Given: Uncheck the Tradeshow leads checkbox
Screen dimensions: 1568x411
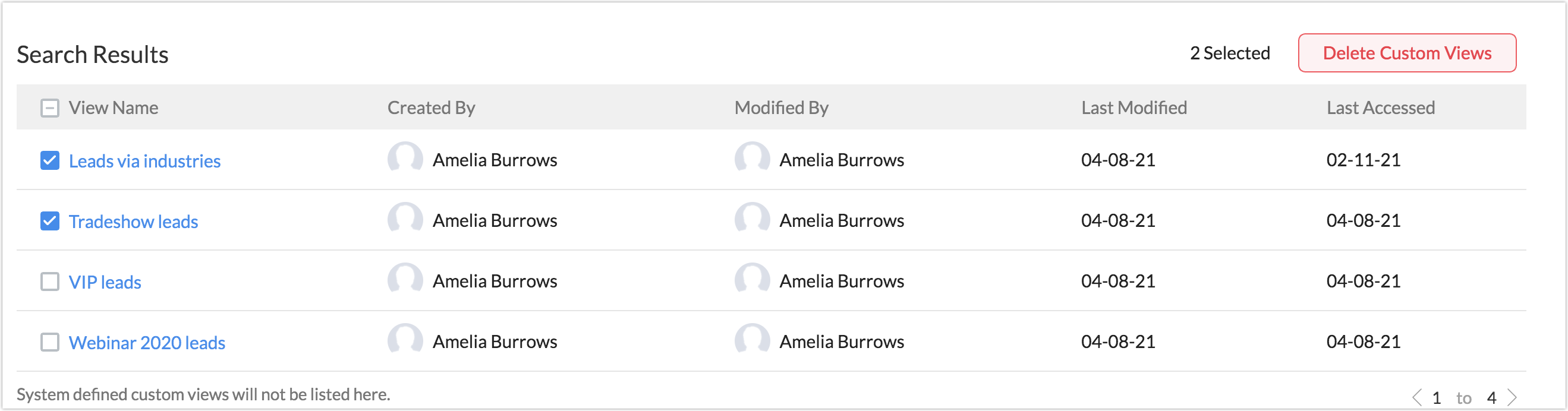Looking at the screenshot, I should point(50,222).
